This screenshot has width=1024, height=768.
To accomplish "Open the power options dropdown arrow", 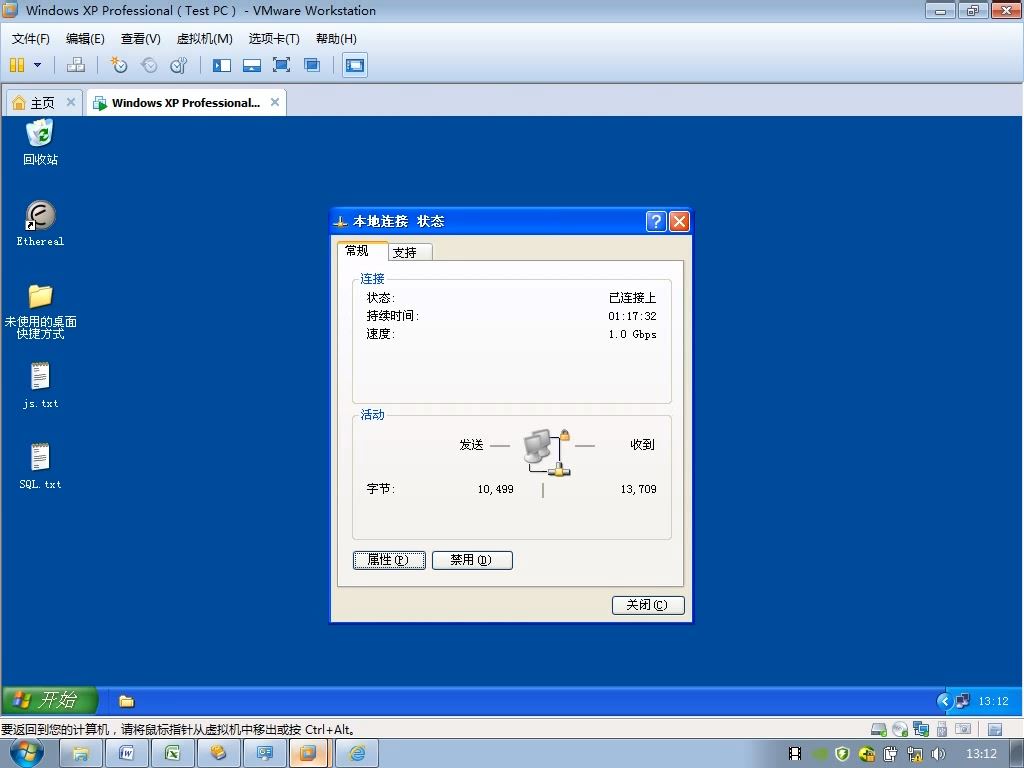I will [37, 65].
